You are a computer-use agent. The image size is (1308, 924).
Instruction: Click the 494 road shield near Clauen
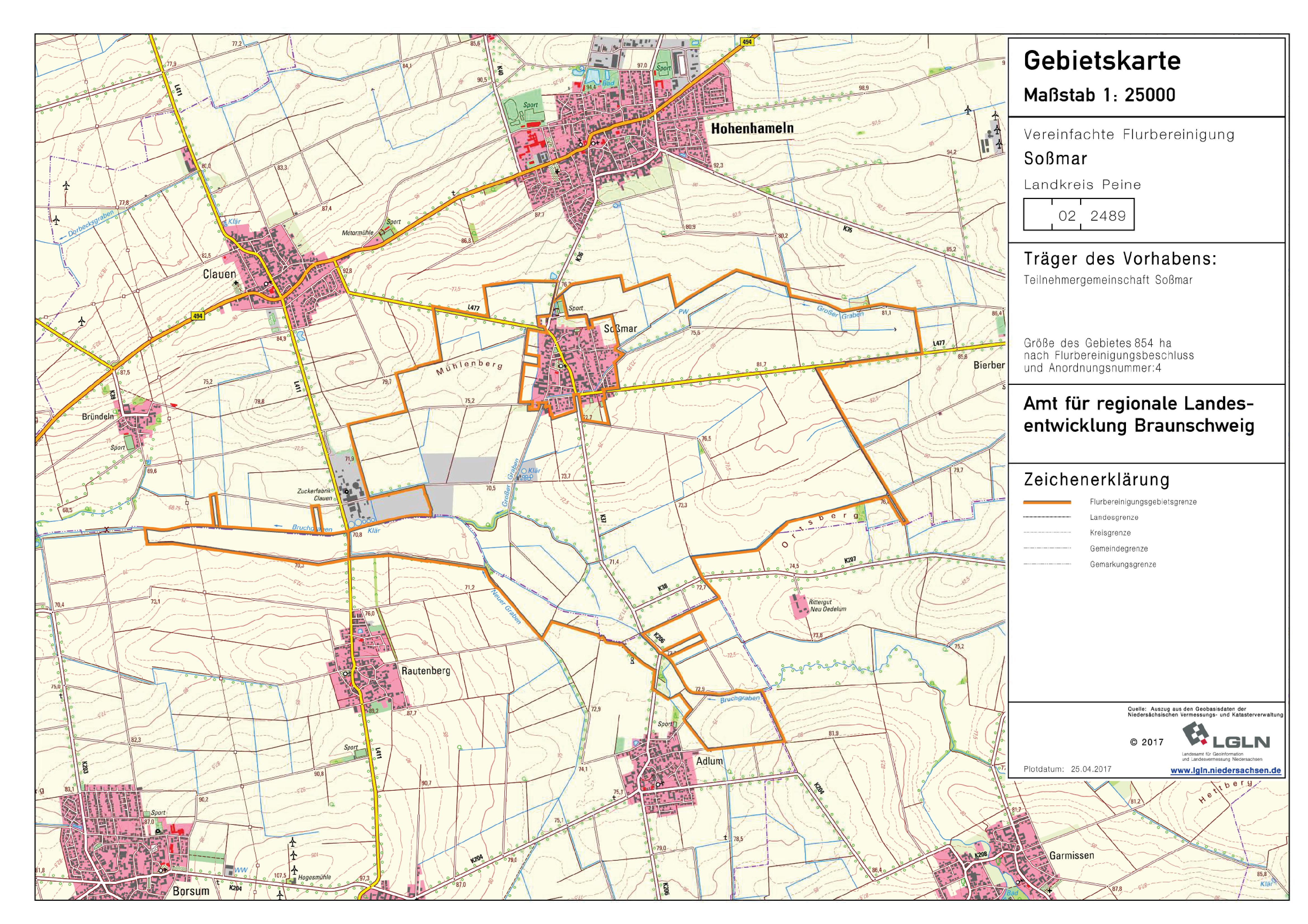[x=197, y=316]
